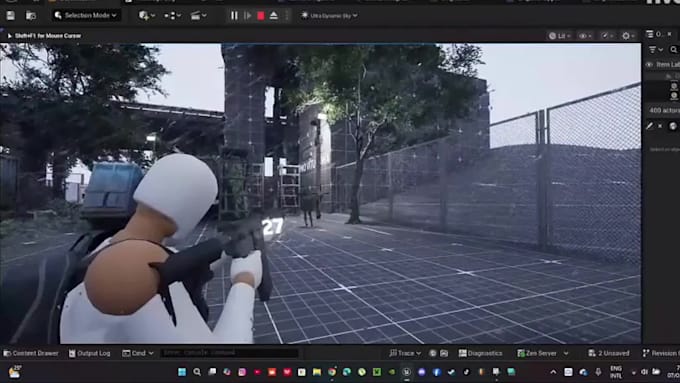This screenshot has height=383, width=680.
Task: Open Facebook from the taskbar
Action: [x=436, y=372]
